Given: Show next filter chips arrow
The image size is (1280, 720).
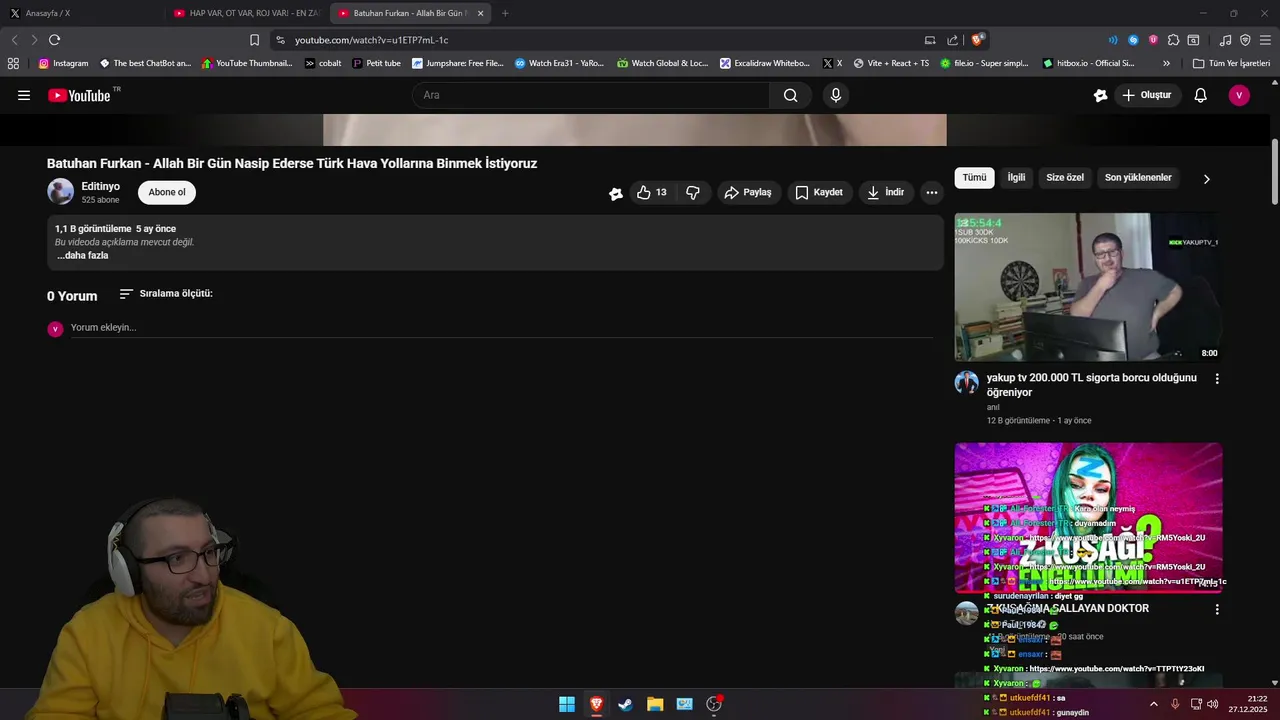Looking at the screenshot, I should [1206, 179].
